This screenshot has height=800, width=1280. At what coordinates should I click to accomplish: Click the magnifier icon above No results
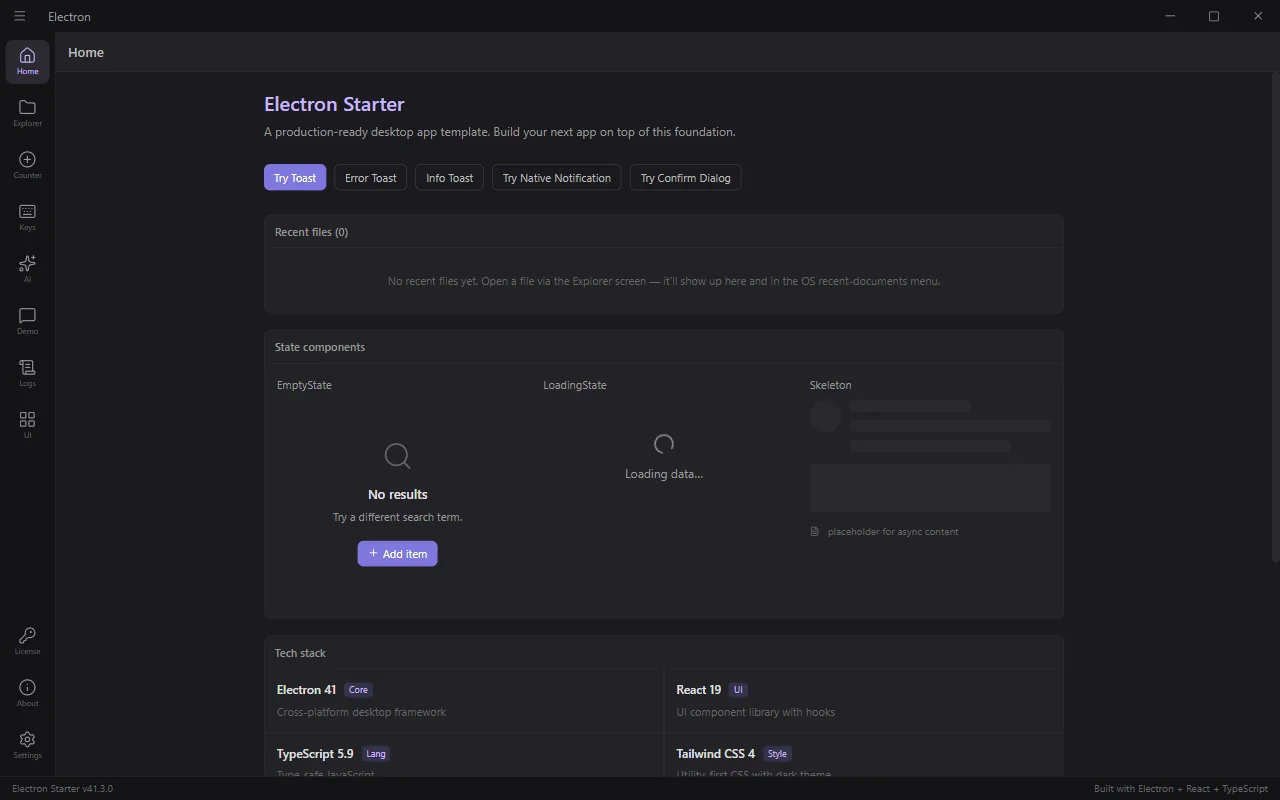[397, 456]
